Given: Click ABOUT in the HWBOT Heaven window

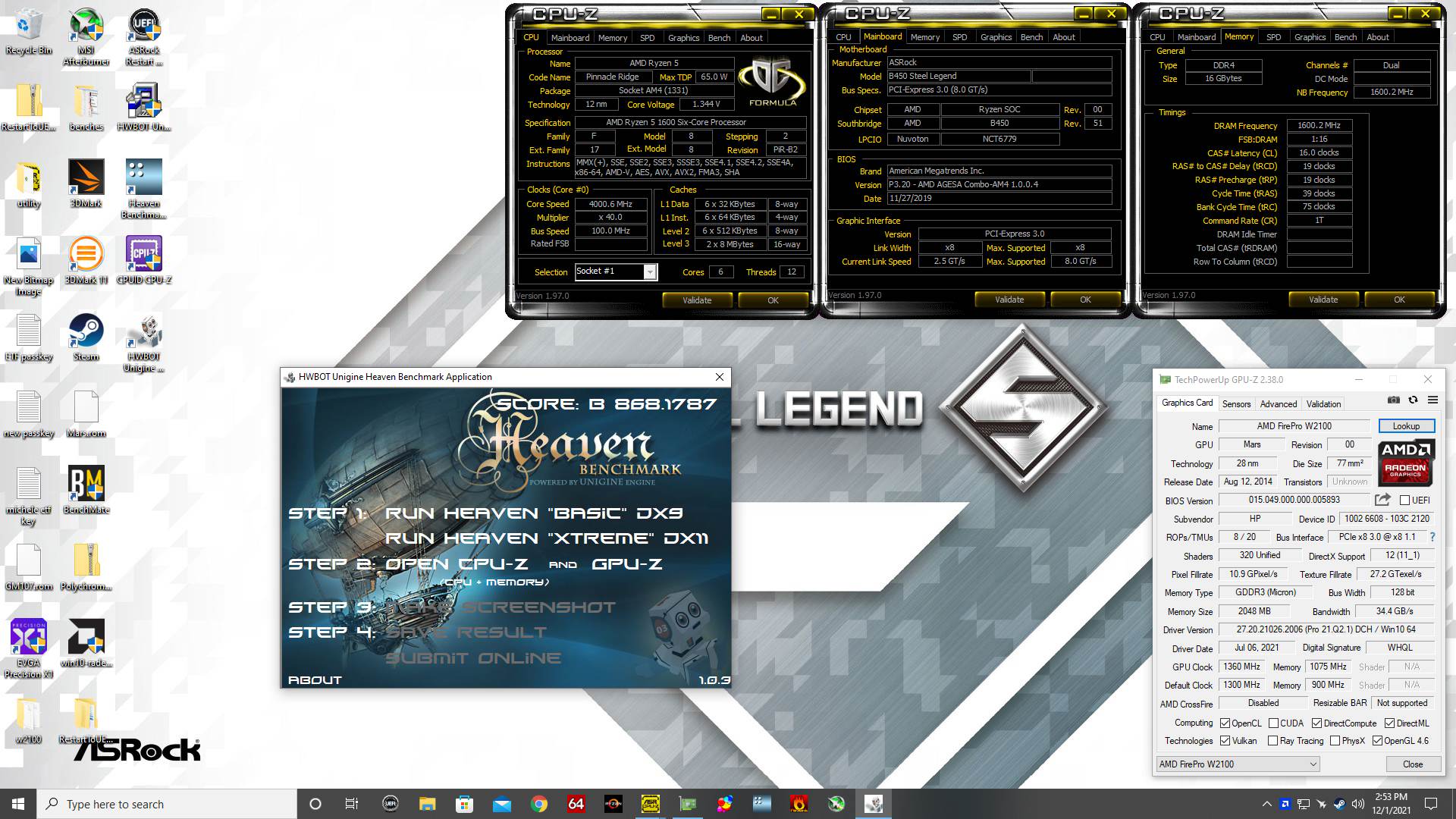Looking at the screenshot, I should 315,680.
